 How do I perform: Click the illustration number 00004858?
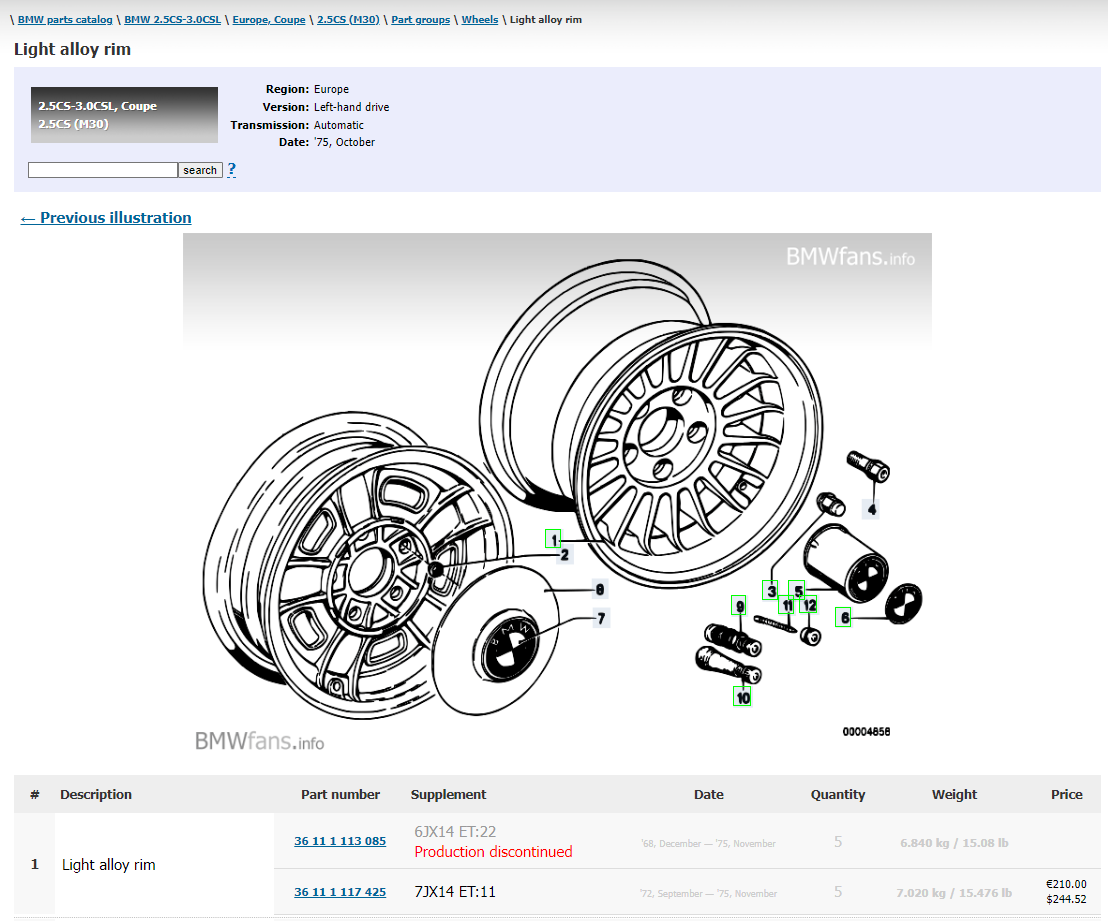(866, 732)
